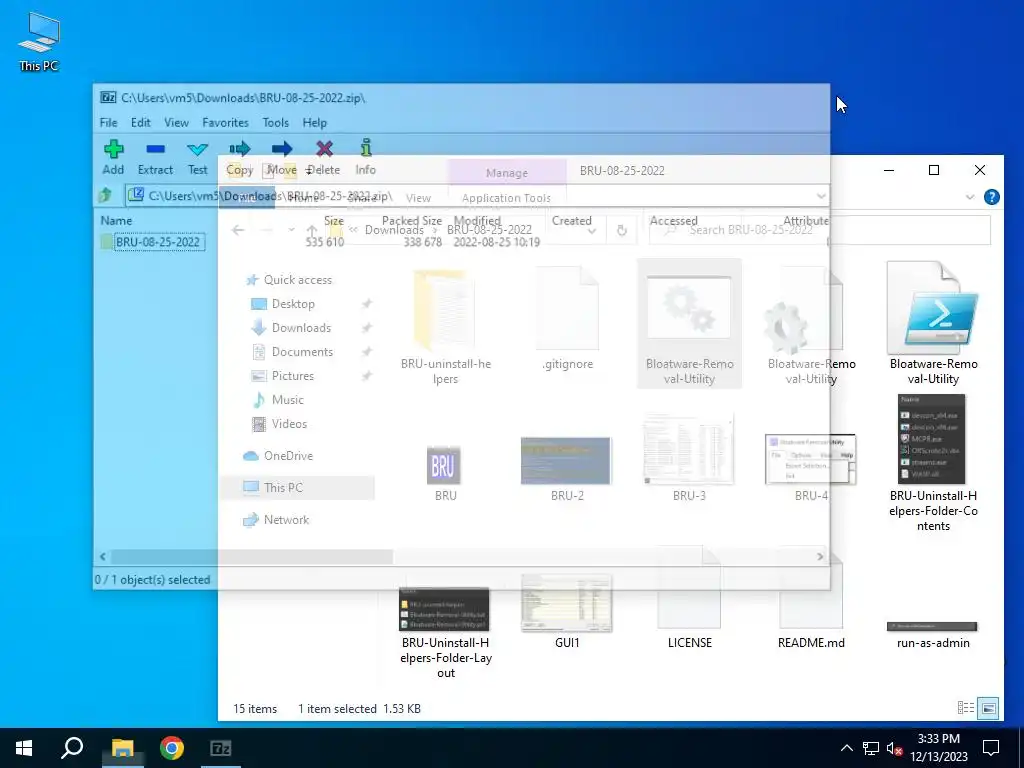This screenshot has height=768, width=1024.
Task: Select BRU-Uninstall-Helpers-Folder-Contents image
Action: click(x=932, y=439)
